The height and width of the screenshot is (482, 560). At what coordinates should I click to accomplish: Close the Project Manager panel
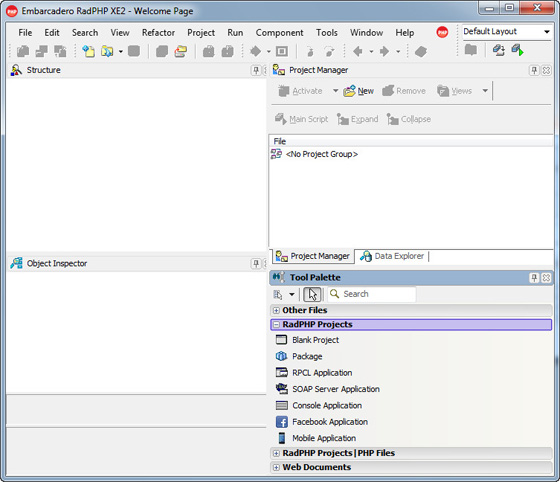pyautogui.click(x=546, y=70)
